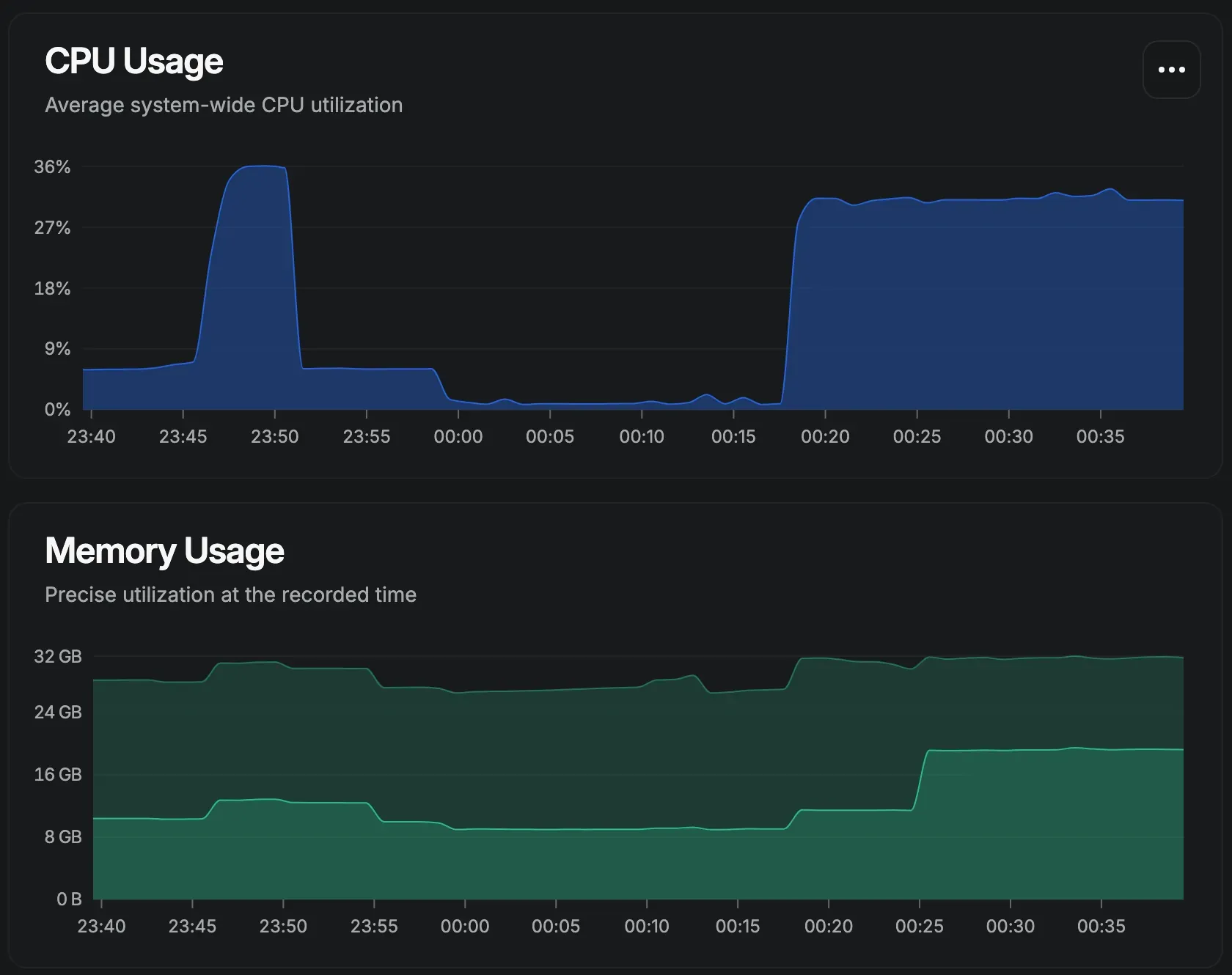This screenshot has height=975, width=1232.
Task: Click the CPU Usage panel heading
Action: (133, 61)
